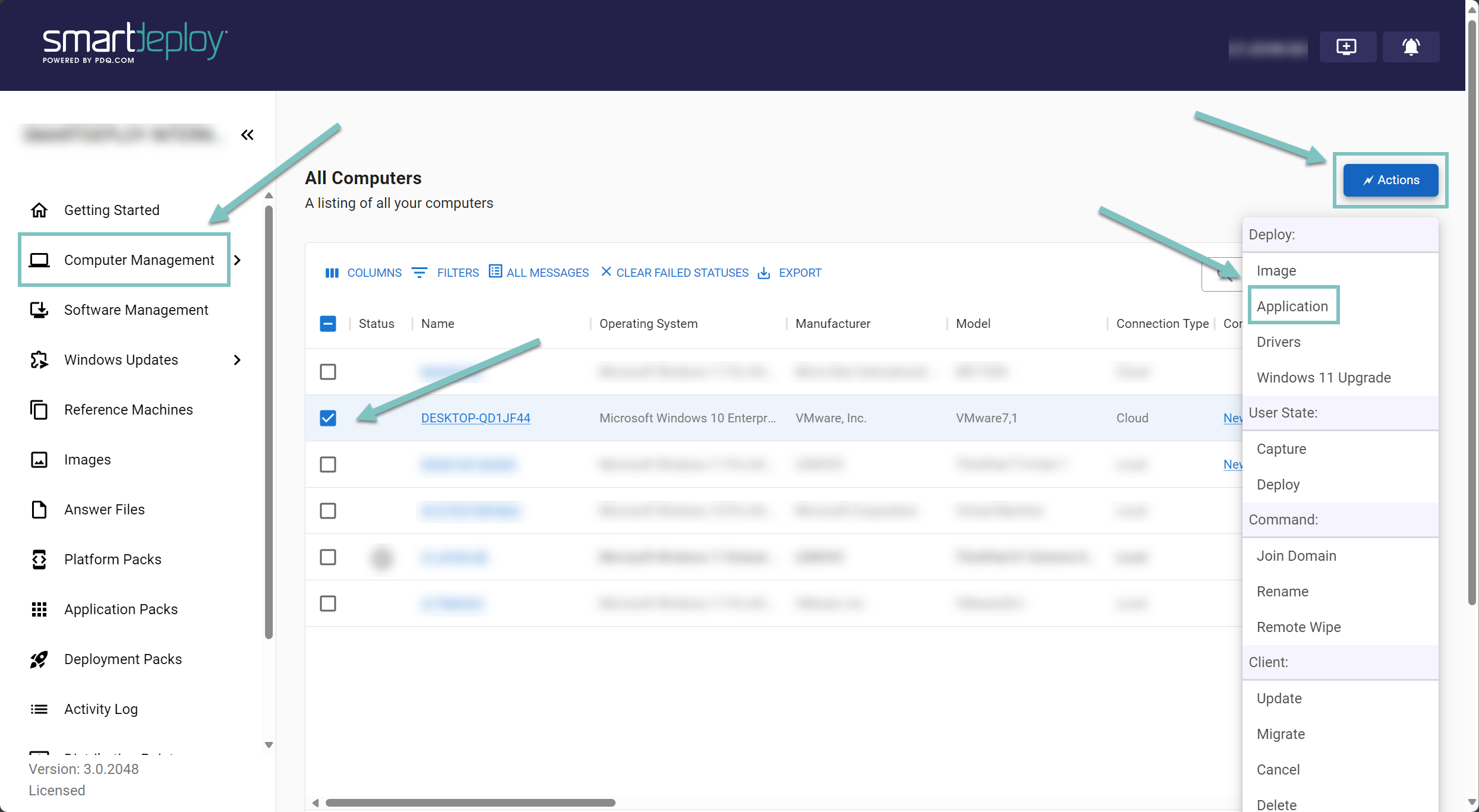Click the Getting Started home icon

39,210
